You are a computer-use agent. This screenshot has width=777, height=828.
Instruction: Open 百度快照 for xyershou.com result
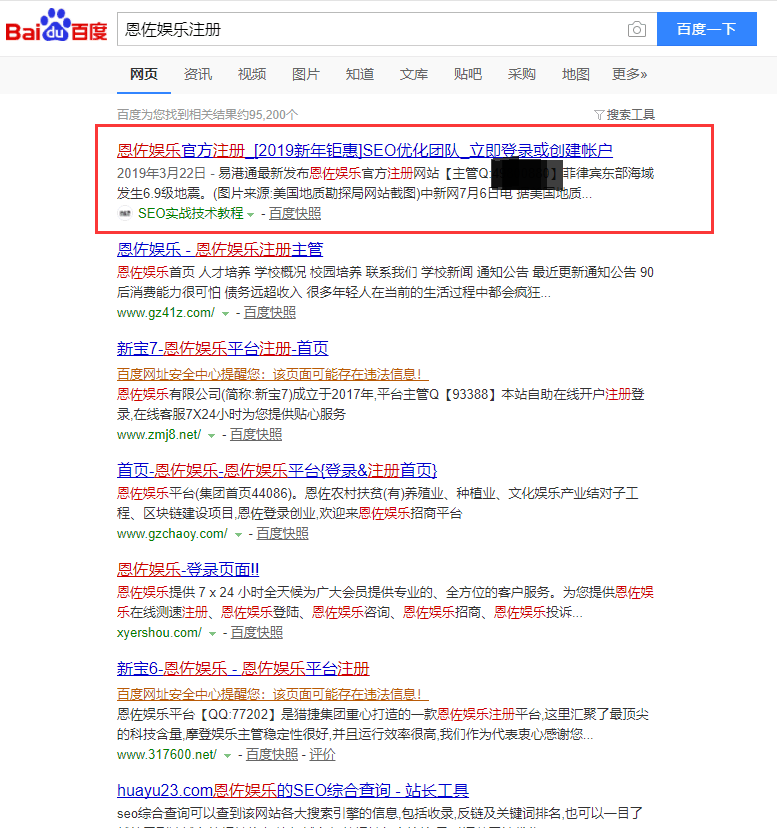[x=257, y=632]
